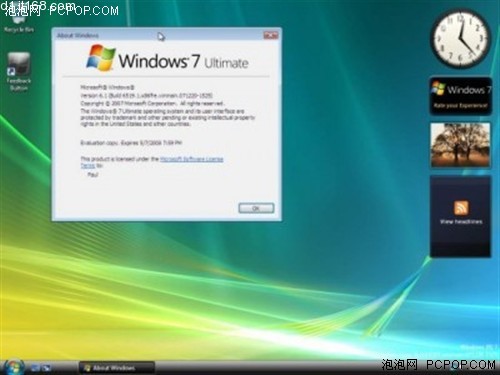Click View headlines in feed gadget
This screenshot has height=375, width=500.
[x=461, y=221]
